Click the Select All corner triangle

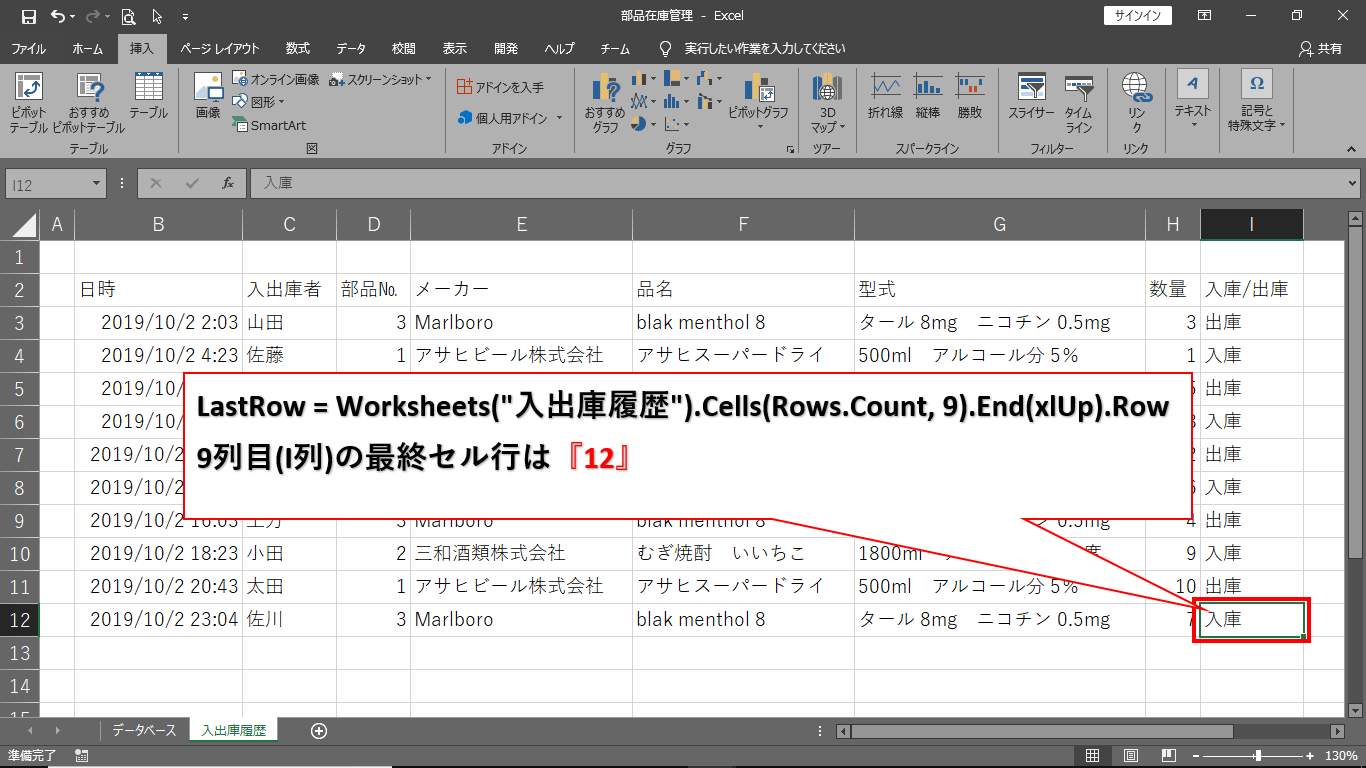(x=23, y=225)
